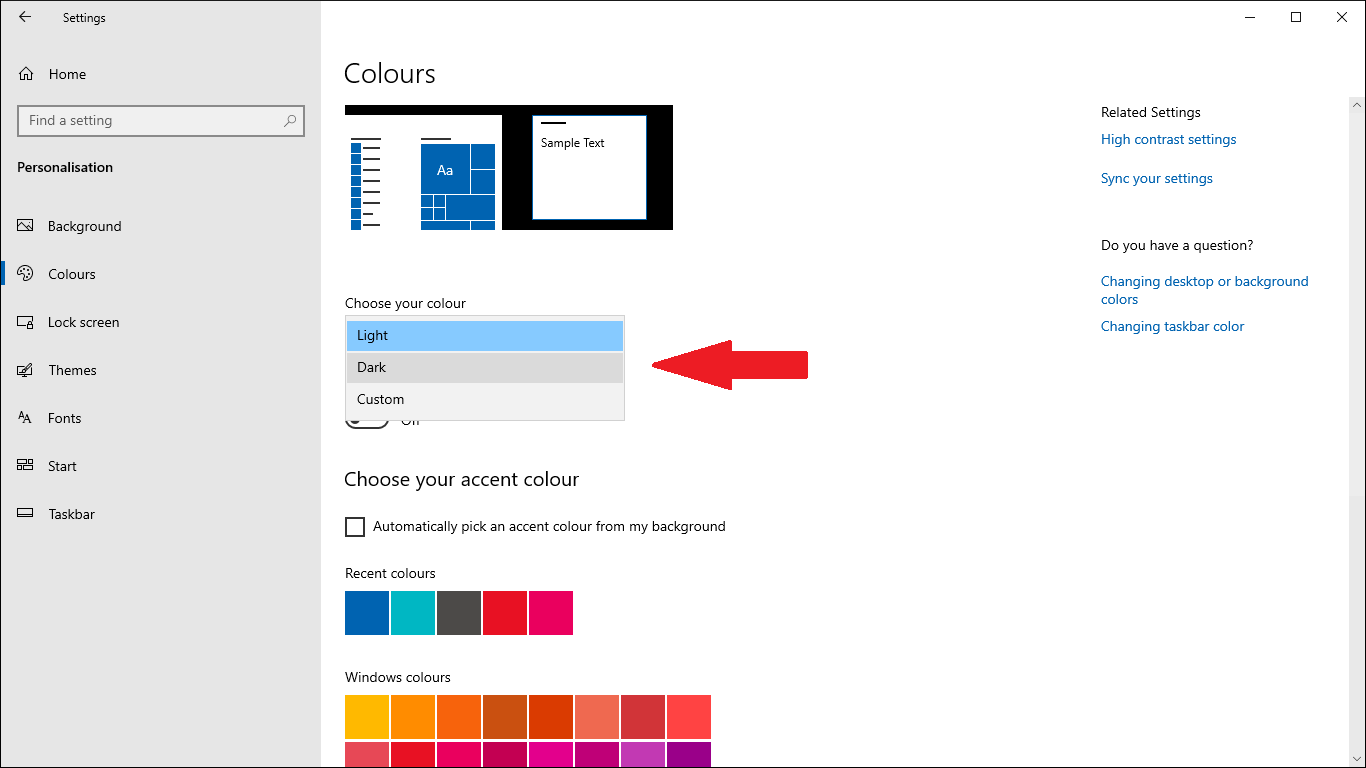The image size is (1366, 768).
Task: Follow the Sync your settings link
Action: (x=1156, y=179)
